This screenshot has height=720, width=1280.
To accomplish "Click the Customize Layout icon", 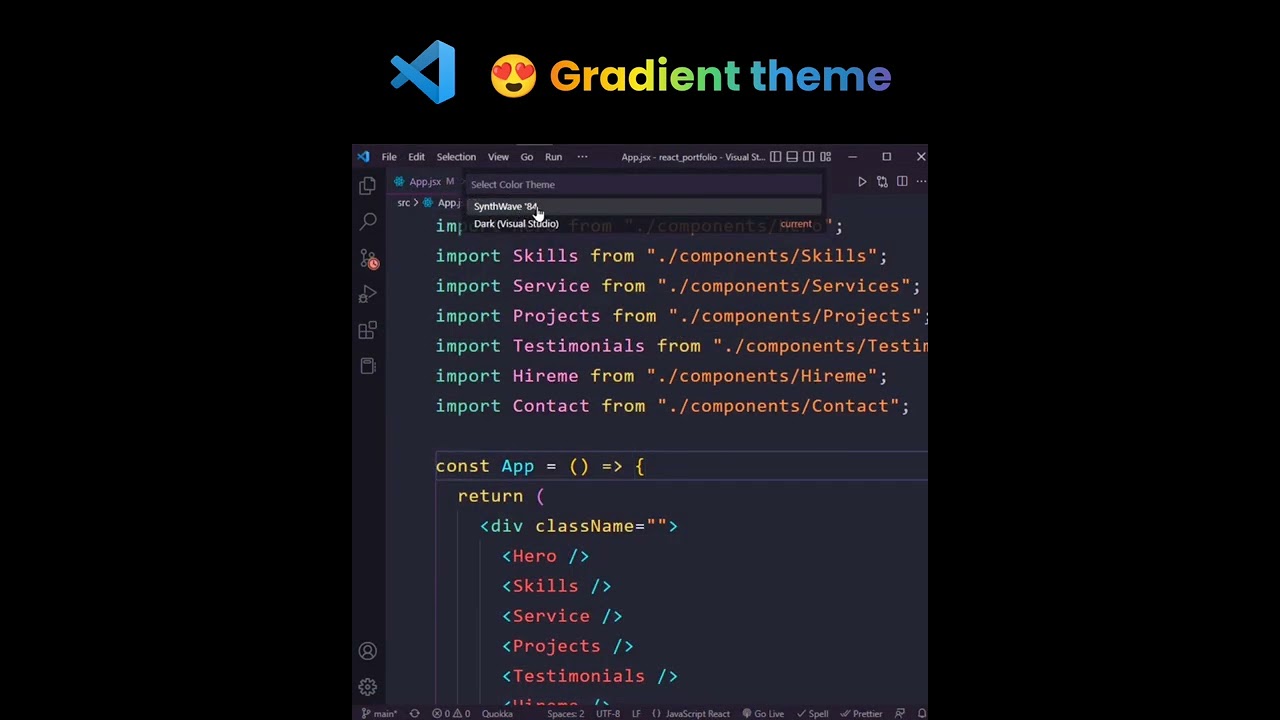I will (x=825, y=157).
